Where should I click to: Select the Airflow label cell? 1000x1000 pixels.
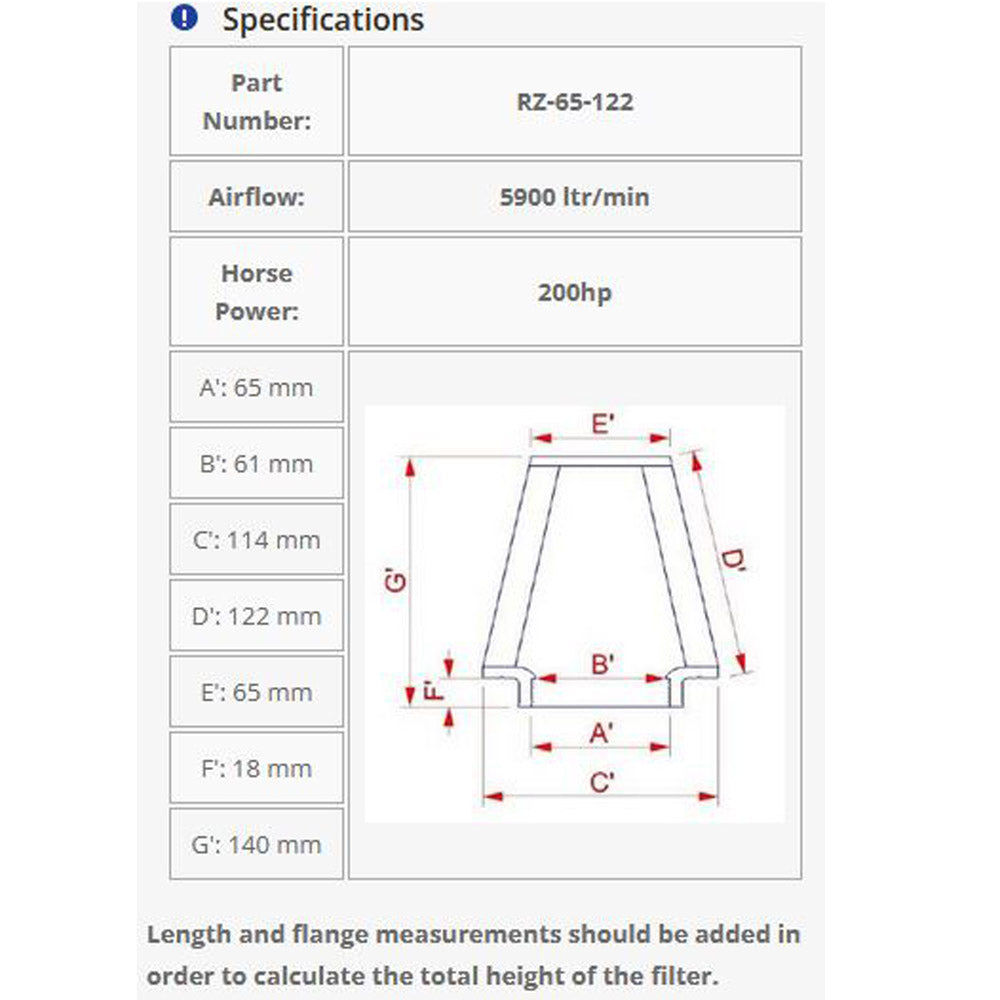coord(256,197)
